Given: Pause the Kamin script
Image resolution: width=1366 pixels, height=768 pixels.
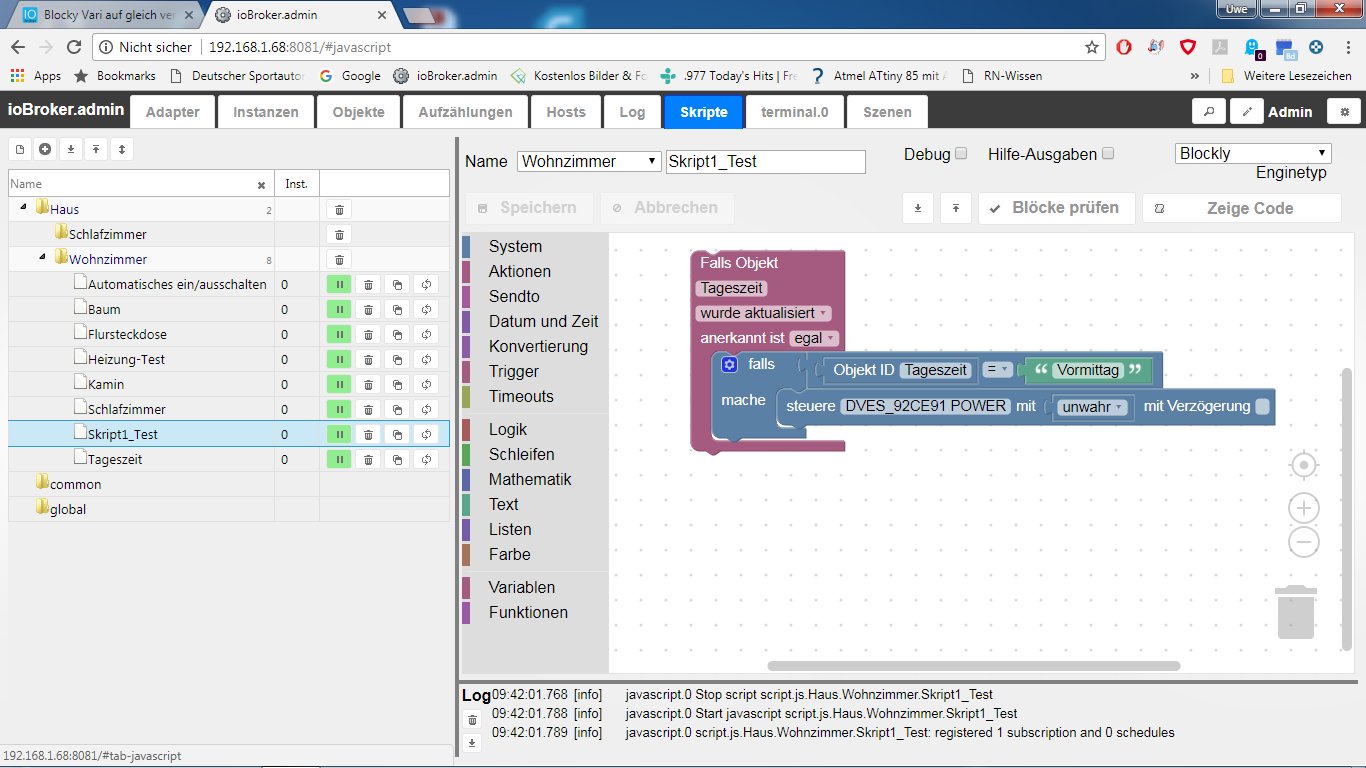Looking at the screenshot, I should (x=339, y=385).
